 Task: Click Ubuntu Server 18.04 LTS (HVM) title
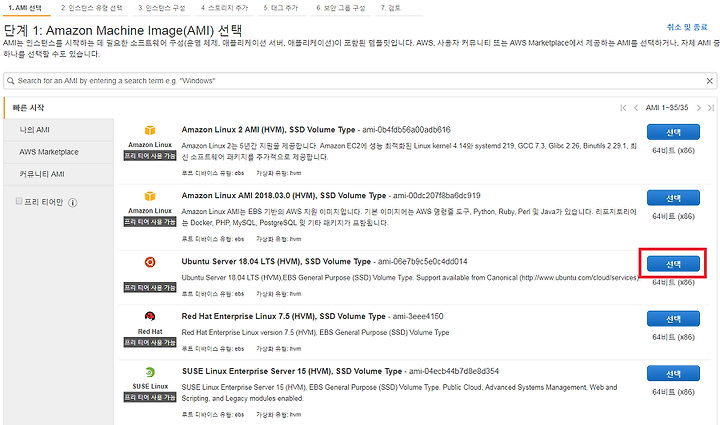click(x=276, y=262)
